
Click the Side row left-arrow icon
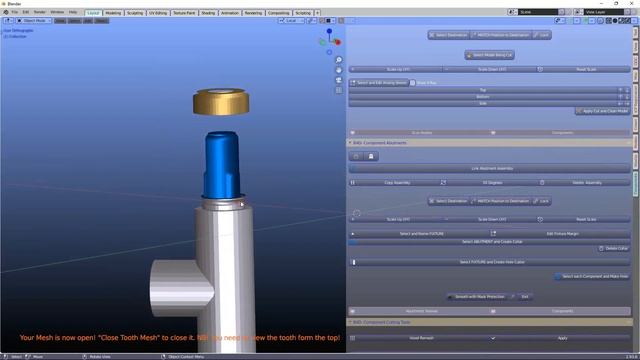[x=620, y=104]
